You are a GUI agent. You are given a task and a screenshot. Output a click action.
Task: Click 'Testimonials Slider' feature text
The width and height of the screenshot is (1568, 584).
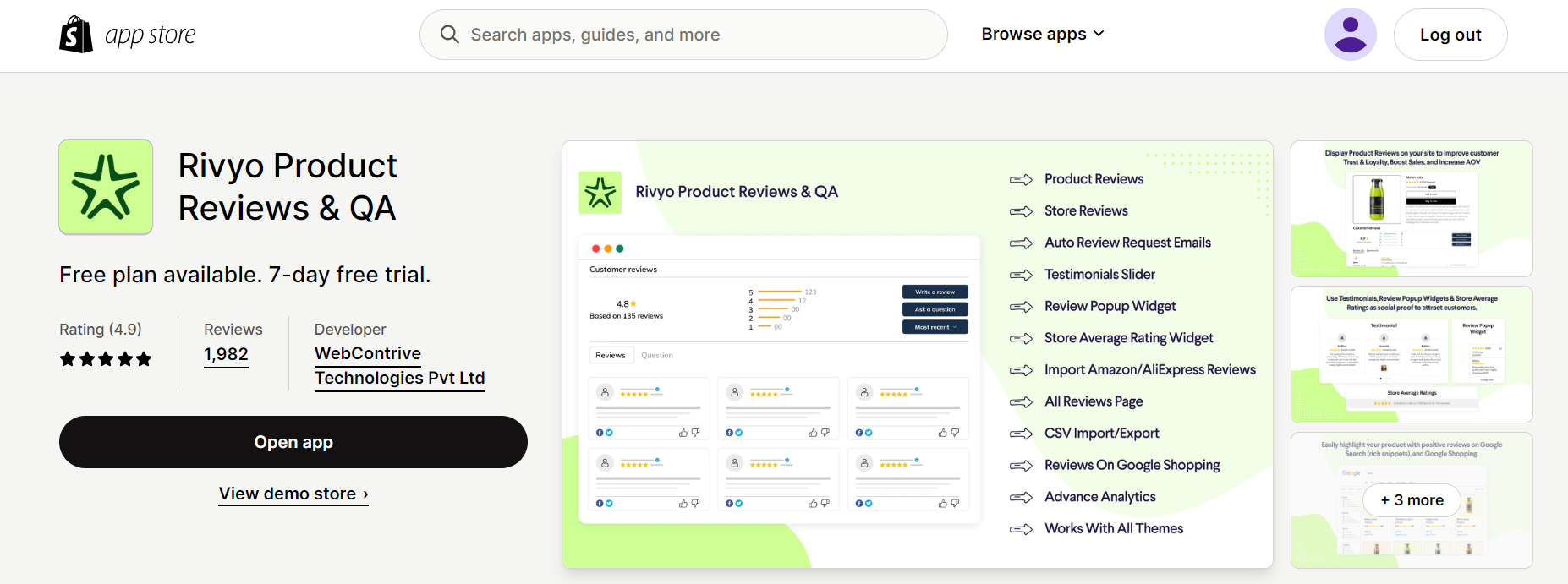[1099, 275]
